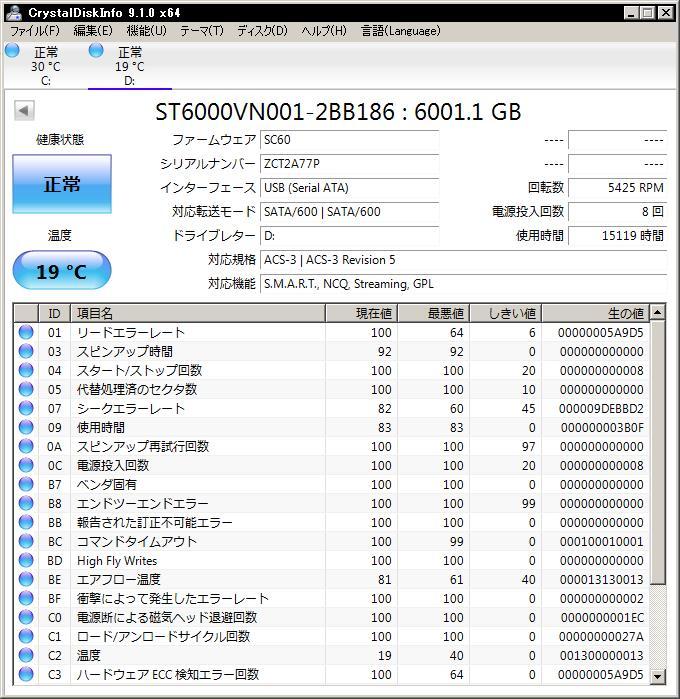Click the 正常 health status button
Image resolution: width=680 pixels, height=699 pixels.
62,184
